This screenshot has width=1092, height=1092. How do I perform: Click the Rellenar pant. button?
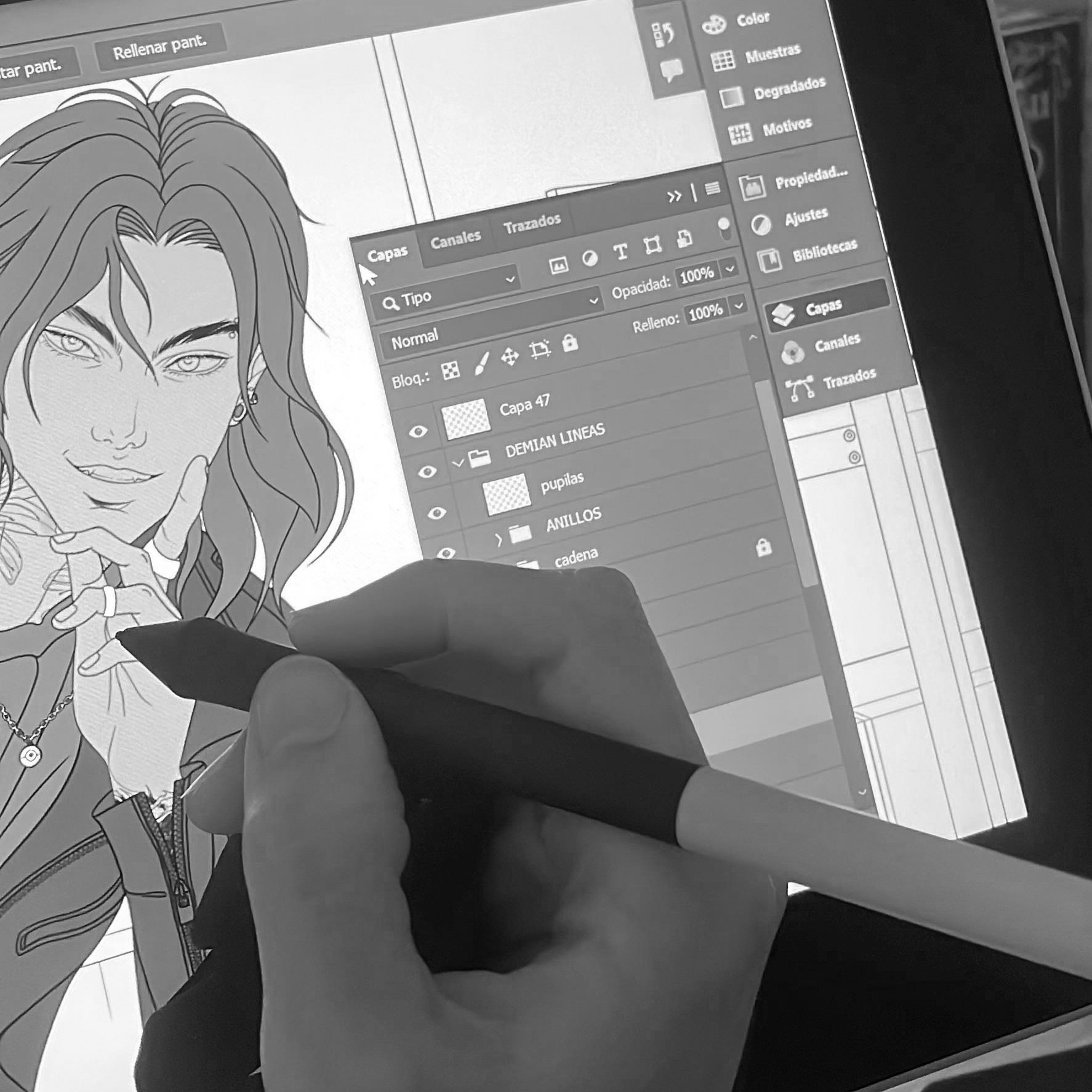click(x=160, y=47)
